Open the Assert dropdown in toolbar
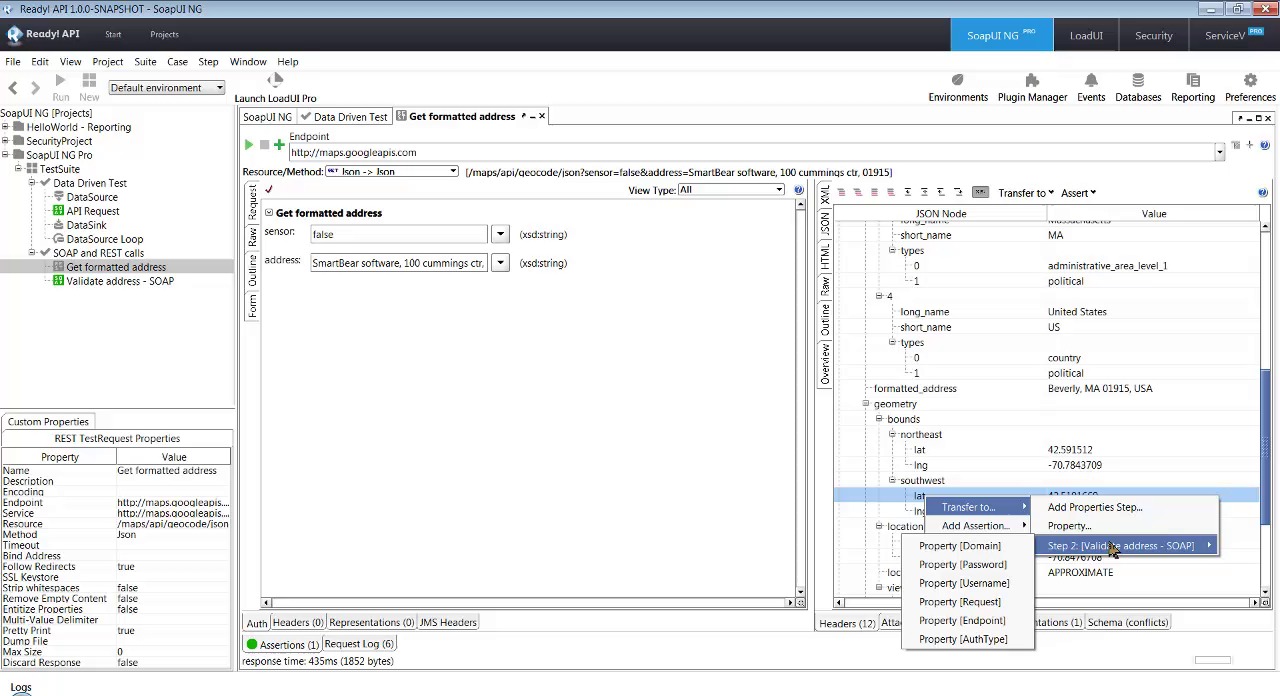 [x=1079, y=193]
